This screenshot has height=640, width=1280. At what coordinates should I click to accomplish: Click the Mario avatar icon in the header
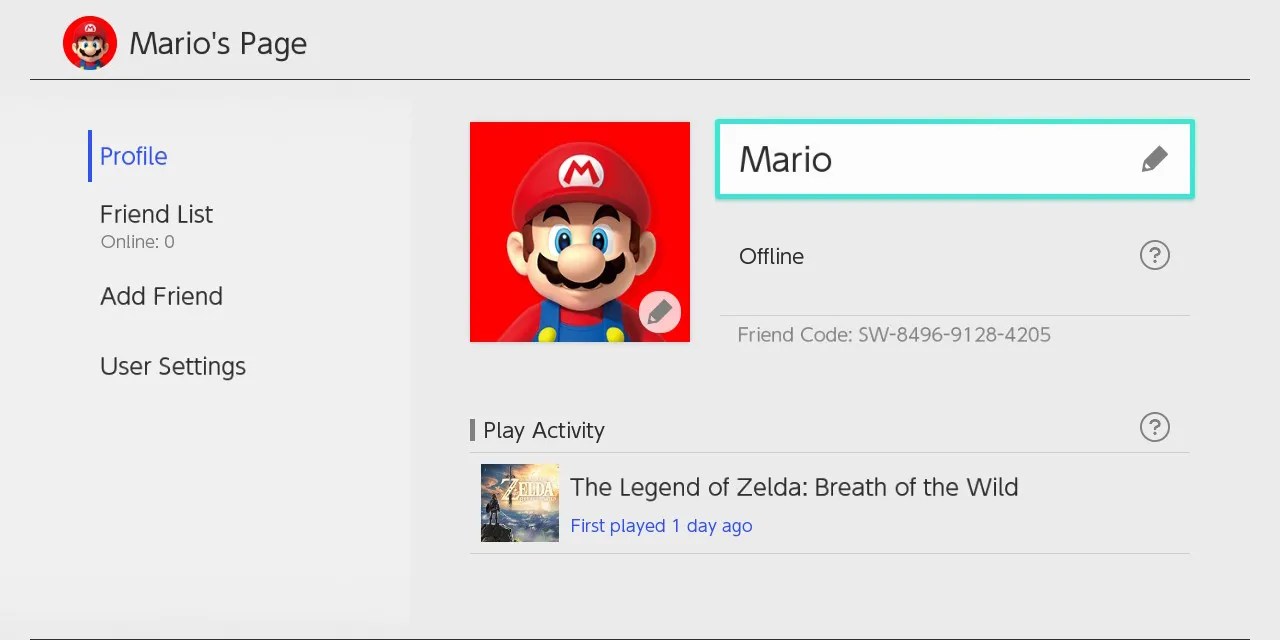pyautogui.click(x=90, y=43)
